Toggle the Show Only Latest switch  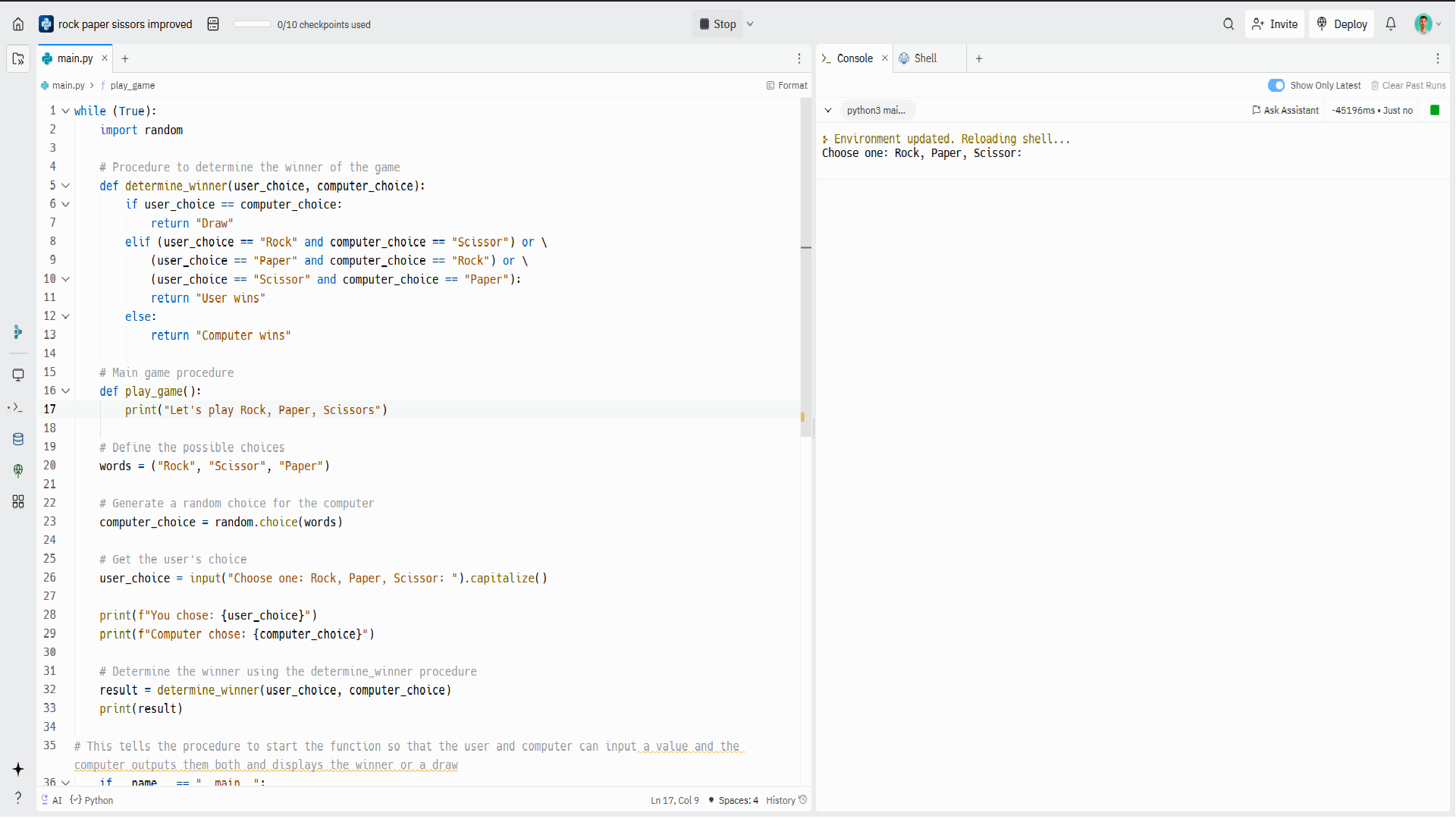click(1276, 86)
